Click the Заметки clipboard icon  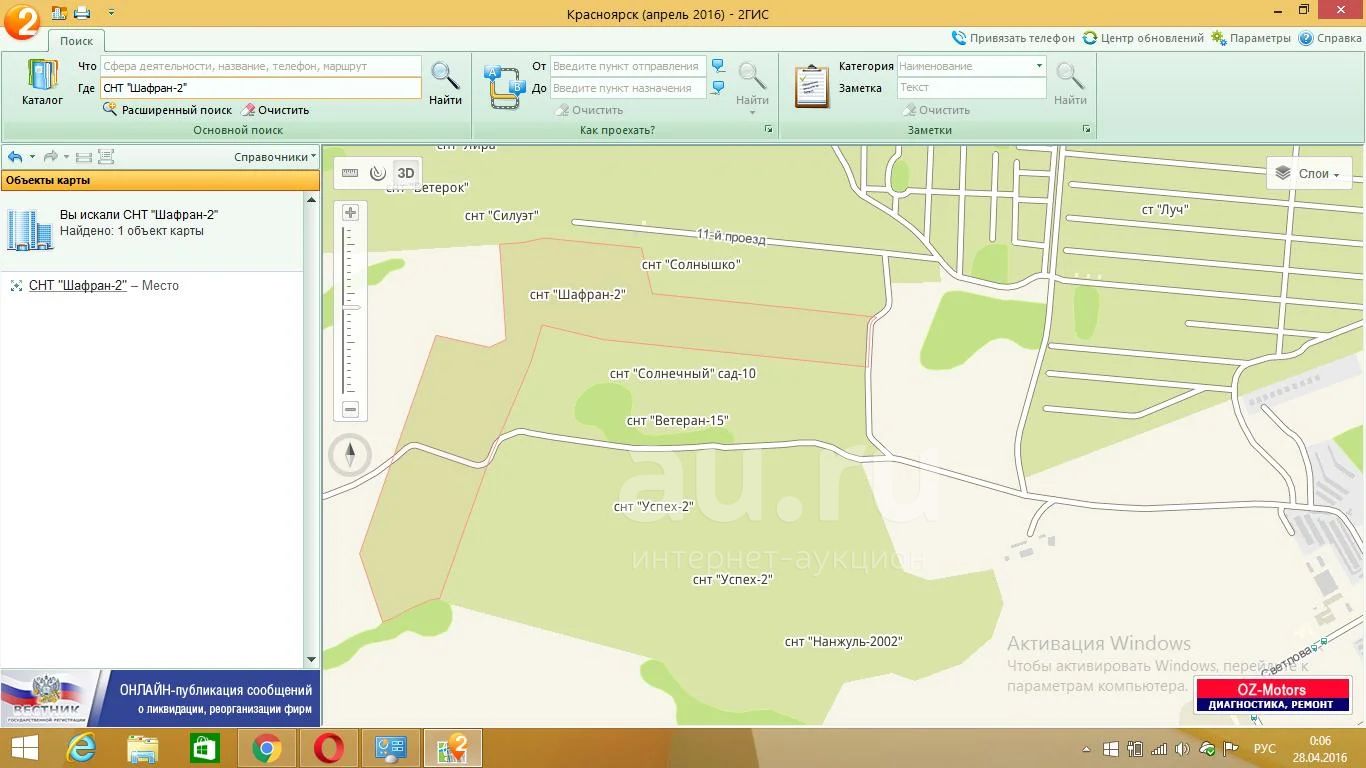click(811, 86)
